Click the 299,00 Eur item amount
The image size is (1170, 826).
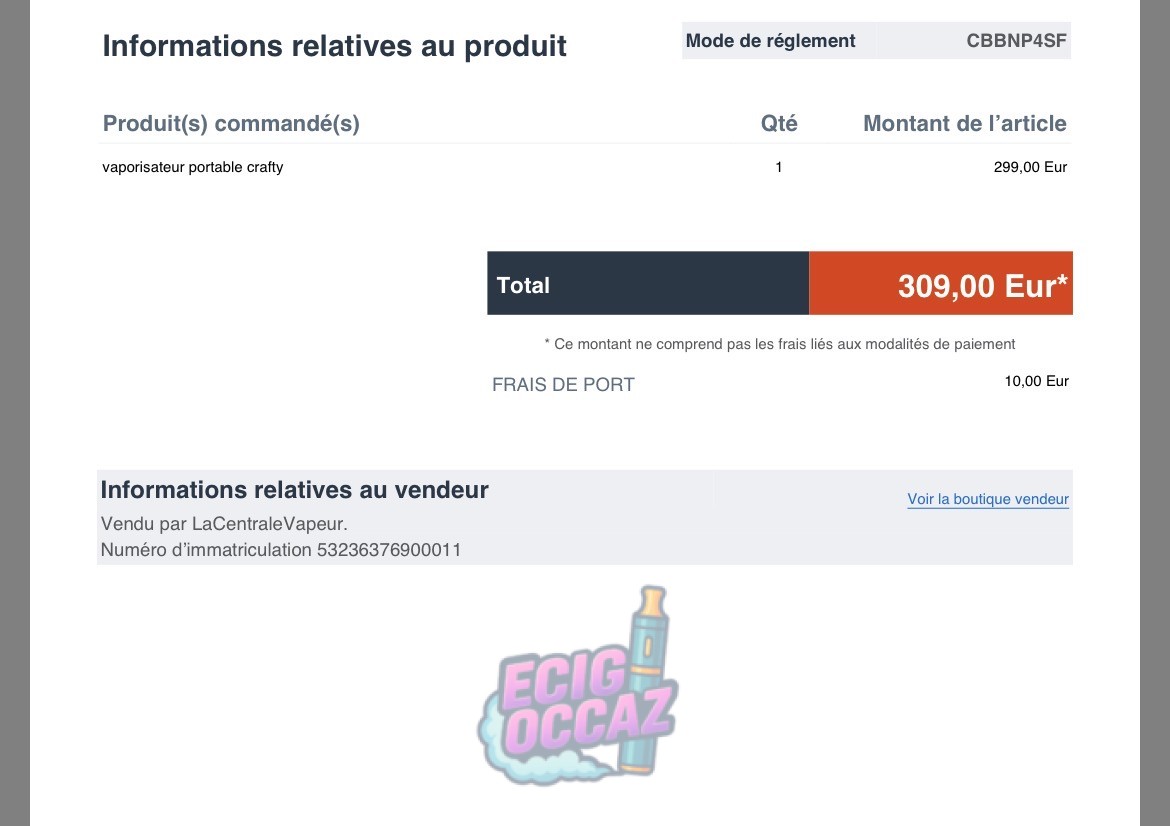point(1030,167)
